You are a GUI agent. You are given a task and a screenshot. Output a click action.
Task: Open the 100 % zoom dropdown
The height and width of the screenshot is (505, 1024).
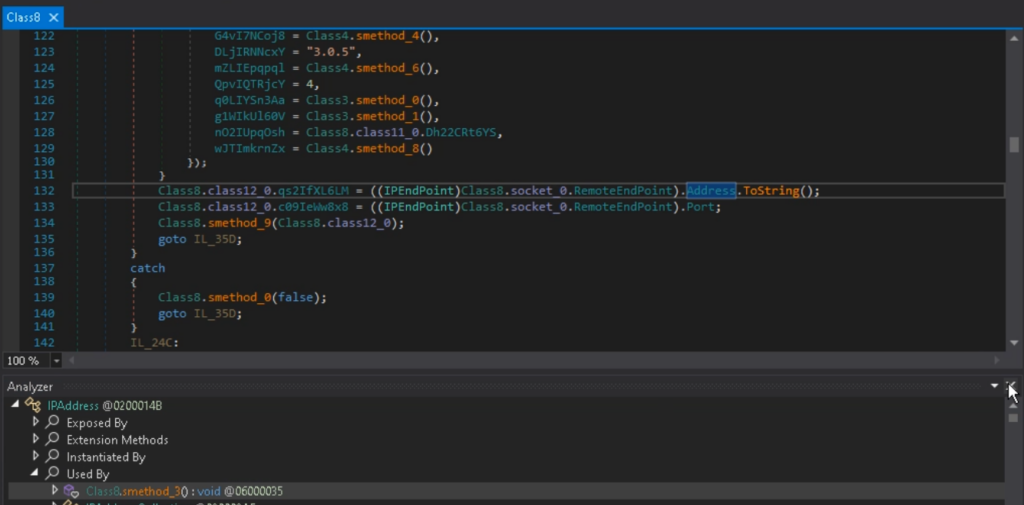[x=56, y=360]
